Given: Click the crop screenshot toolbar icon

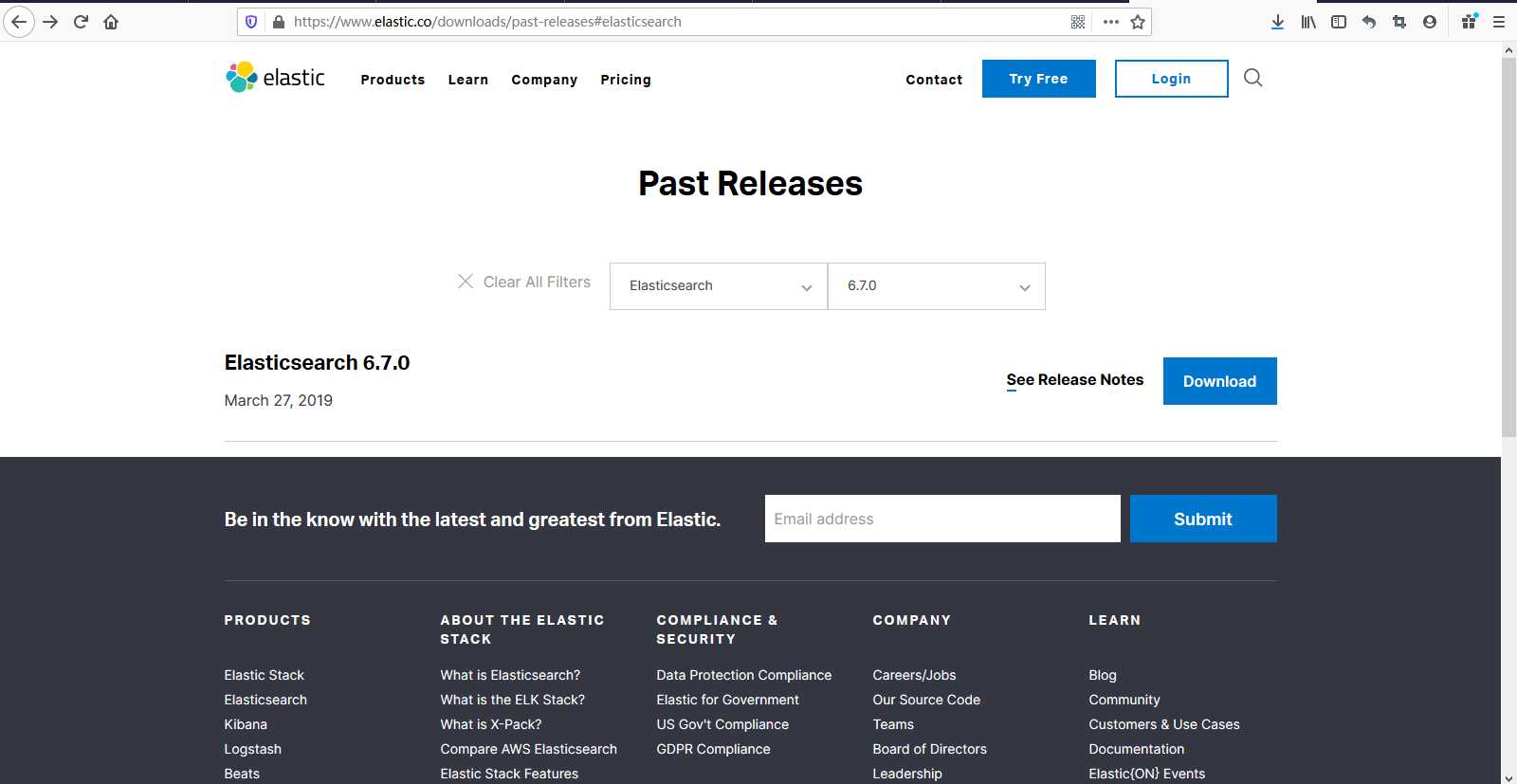Looking at the screenshot, I should coord(1399,22).
